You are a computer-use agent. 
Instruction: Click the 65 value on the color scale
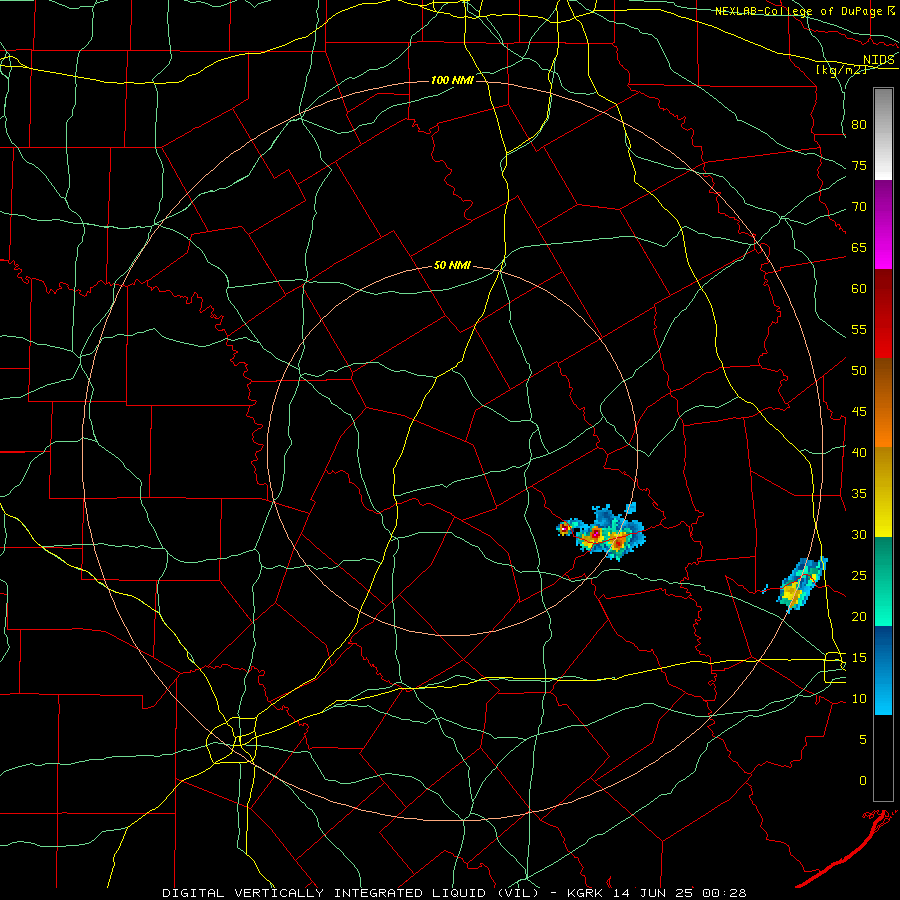click(859, 247)
